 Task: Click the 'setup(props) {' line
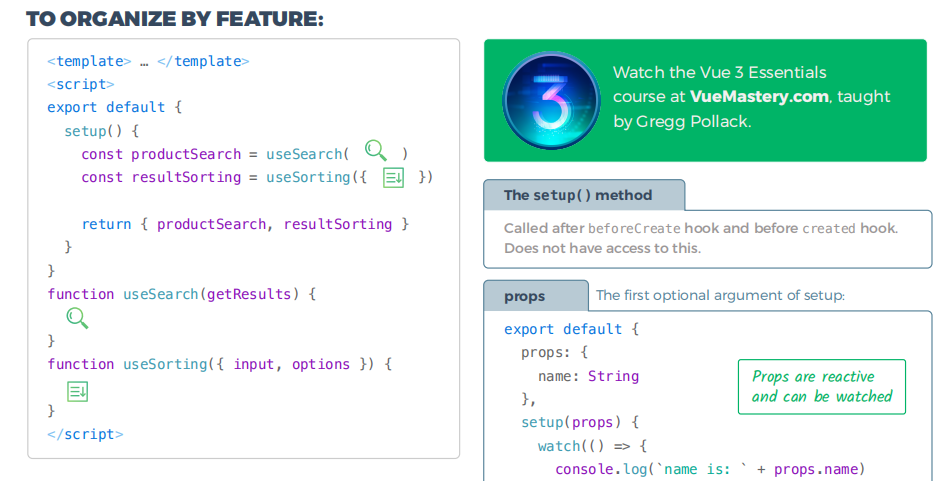coord(580,422)
